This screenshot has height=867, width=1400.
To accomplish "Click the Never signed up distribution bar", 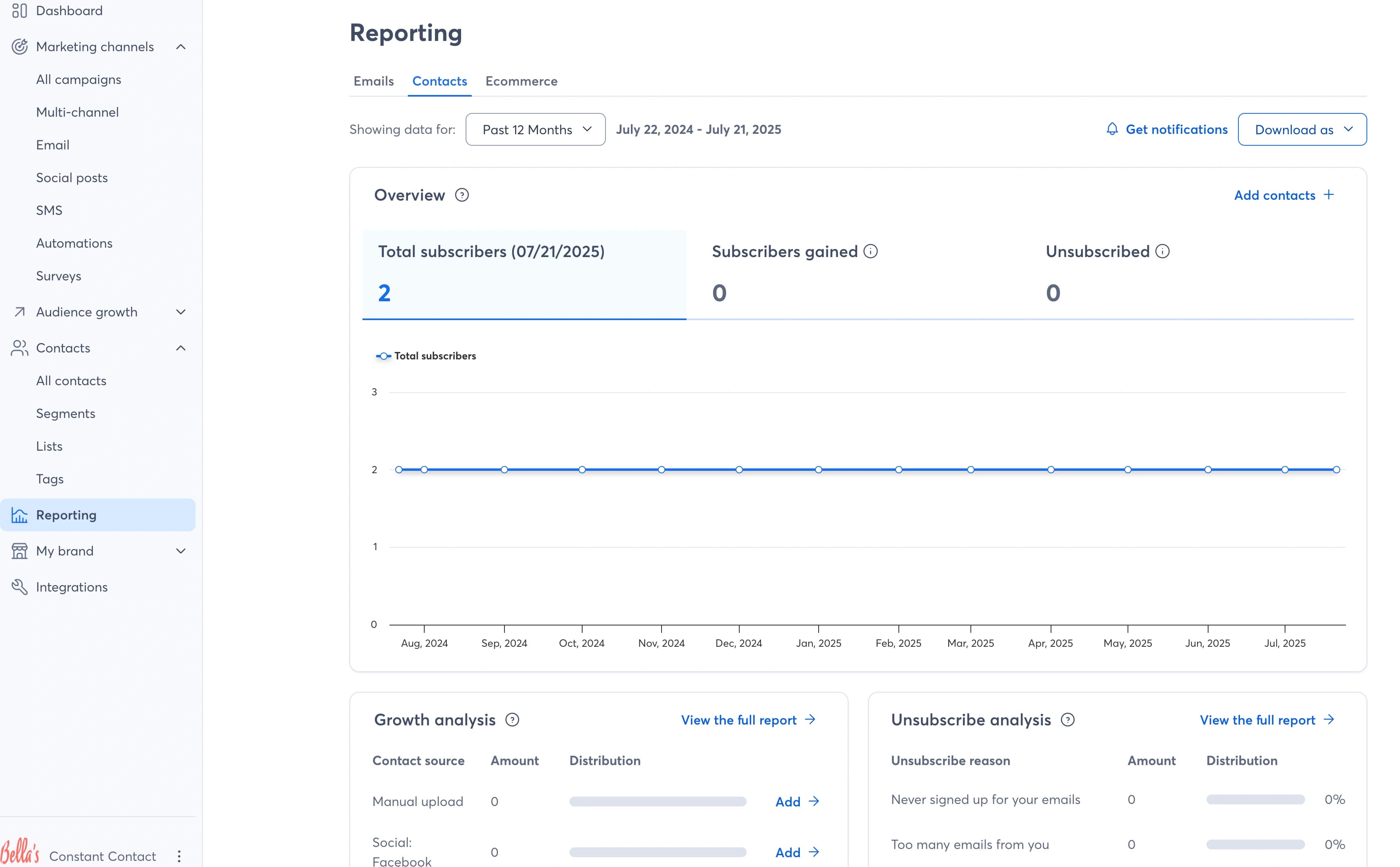I will pyautogui.click(x=1255, y=799).
